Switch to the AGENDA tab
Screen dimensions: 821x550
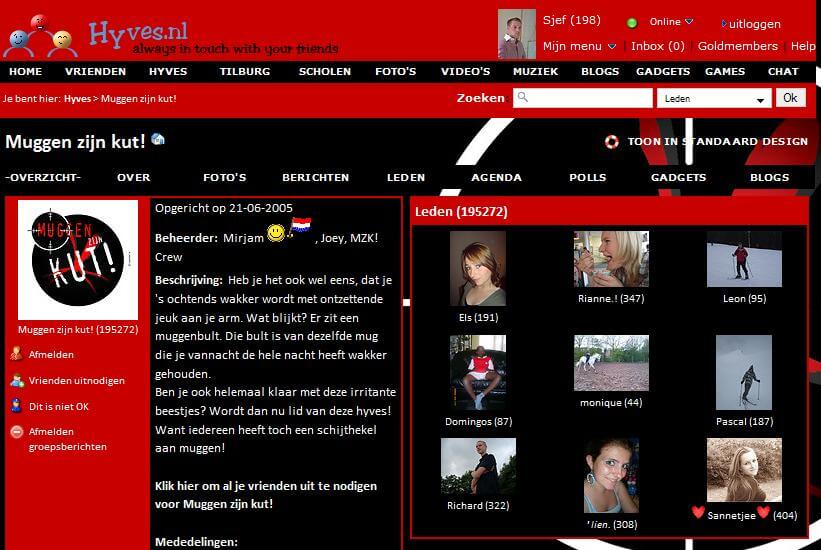tap(496, 177)
